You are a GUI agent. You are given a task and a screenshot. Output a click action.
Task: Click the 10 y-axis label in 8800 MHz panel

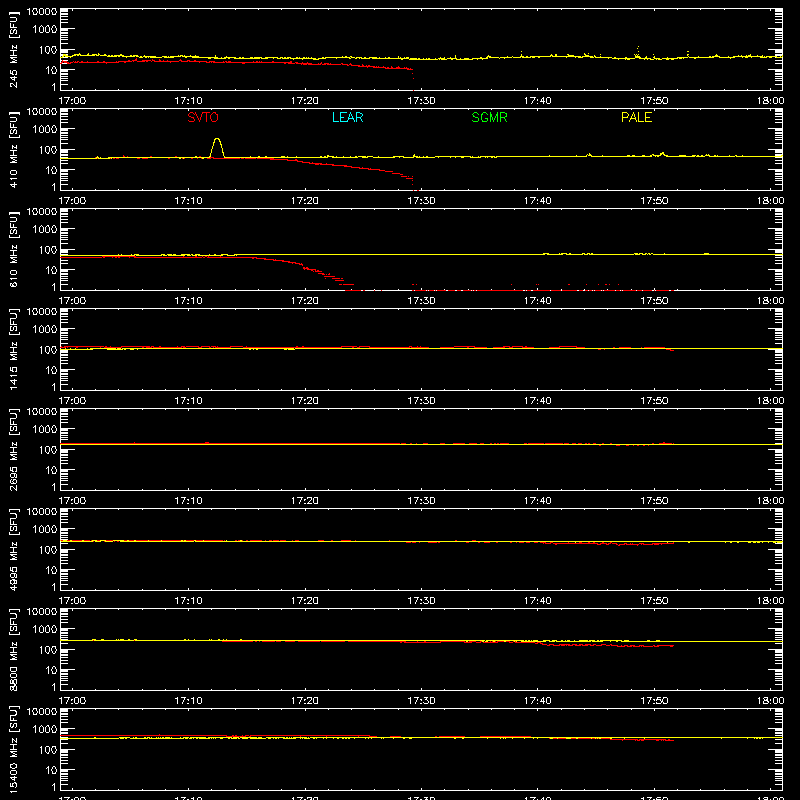pyautogui.click(x=51, y=670)
